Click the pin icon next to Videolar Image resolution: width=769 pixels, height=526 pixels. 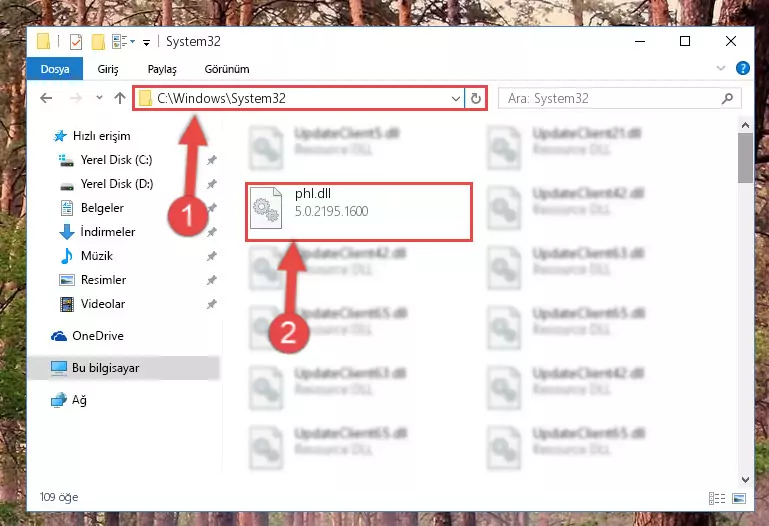click(x=211, y=304)
